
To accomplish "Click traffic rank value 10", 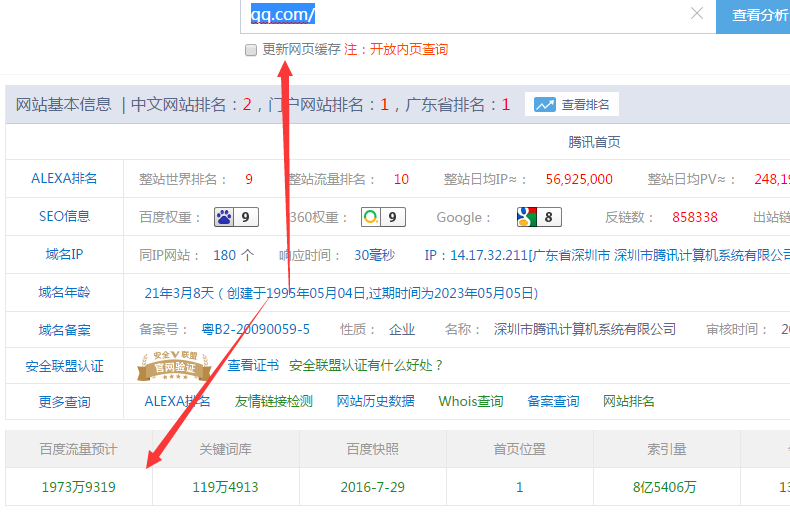I will 401,179.
